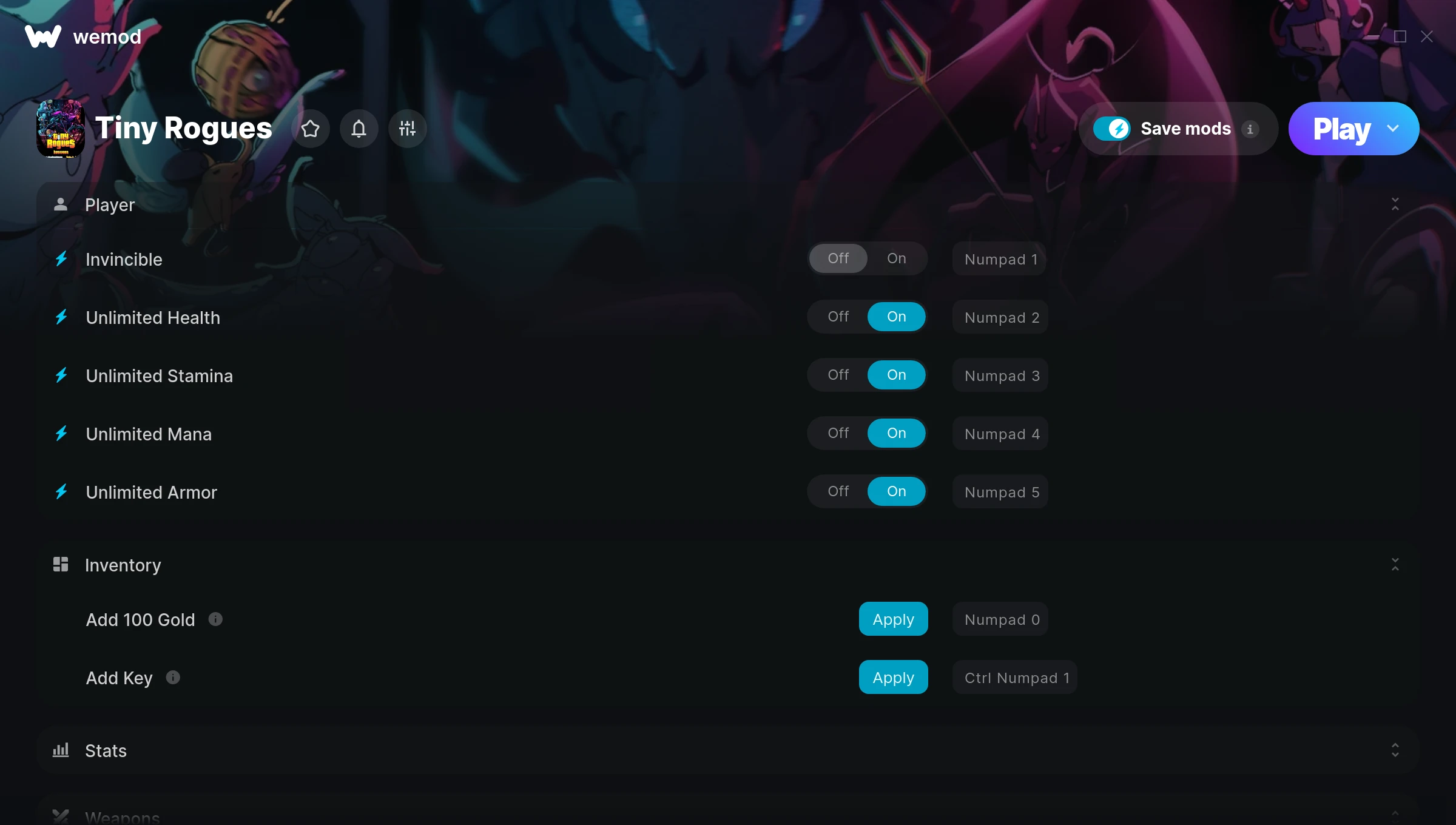Expand the Stats section
This screenshot has width=1456, height=825.
[x=1395, y=750]
